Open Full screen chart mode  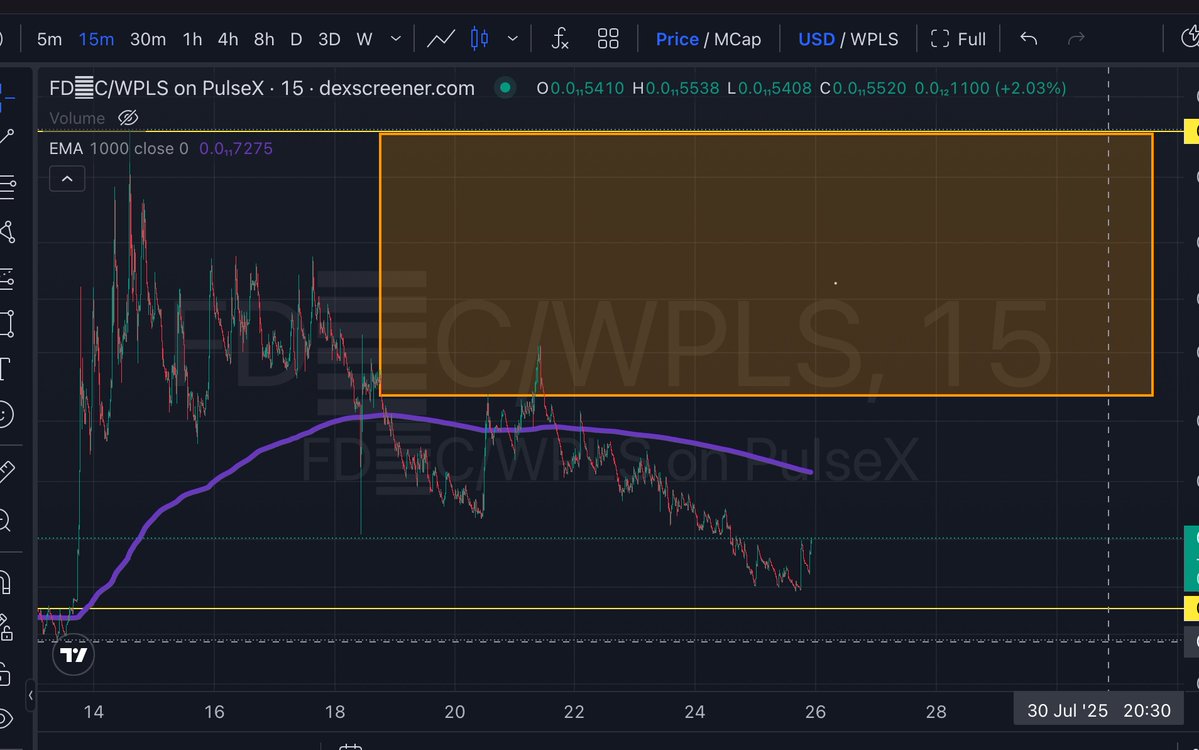pyautogui.click(x=958, y=39)
